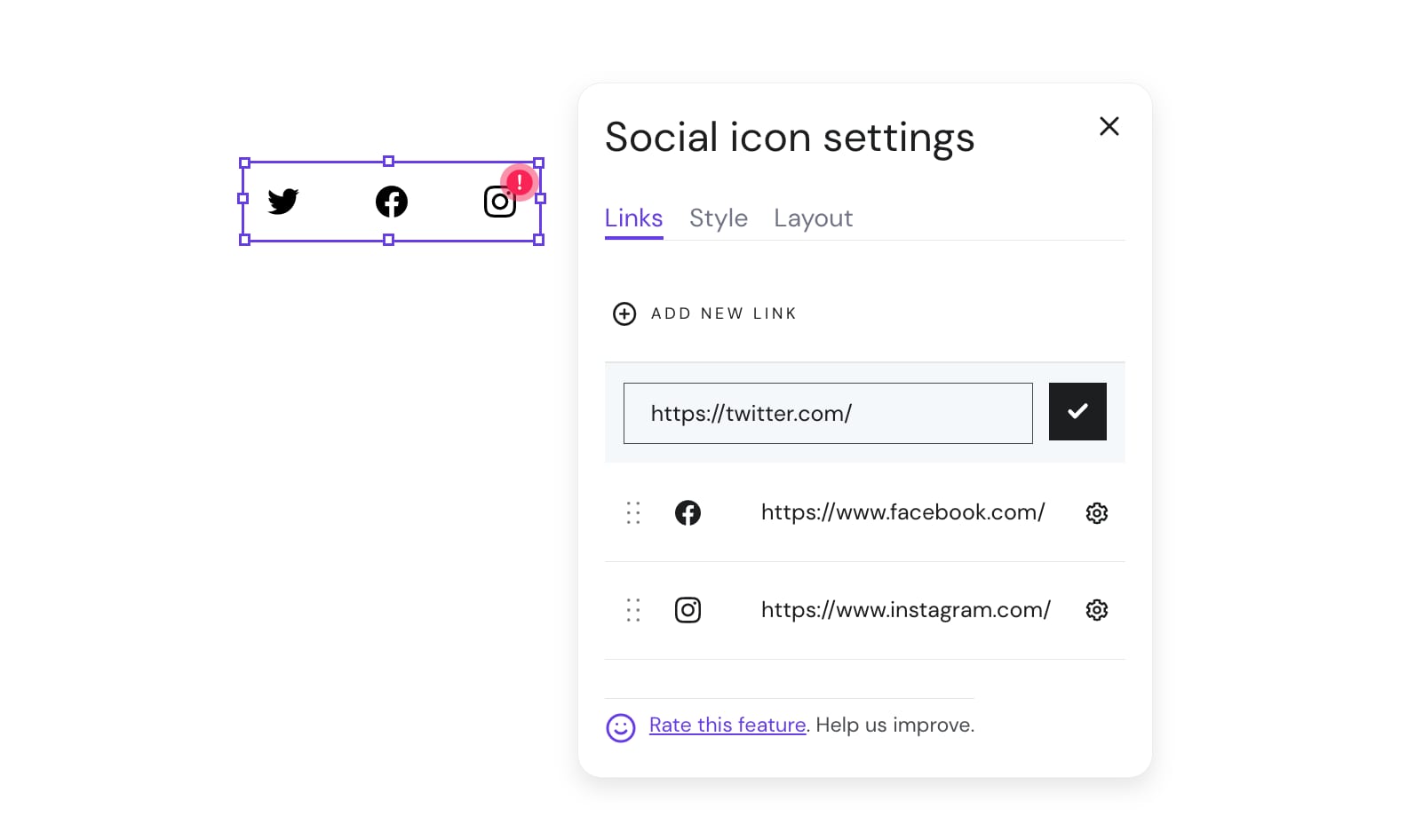Viewport: 1407px width, 840px height.
Task: Switch to the Layout tab
Action: tap(813, 218)
